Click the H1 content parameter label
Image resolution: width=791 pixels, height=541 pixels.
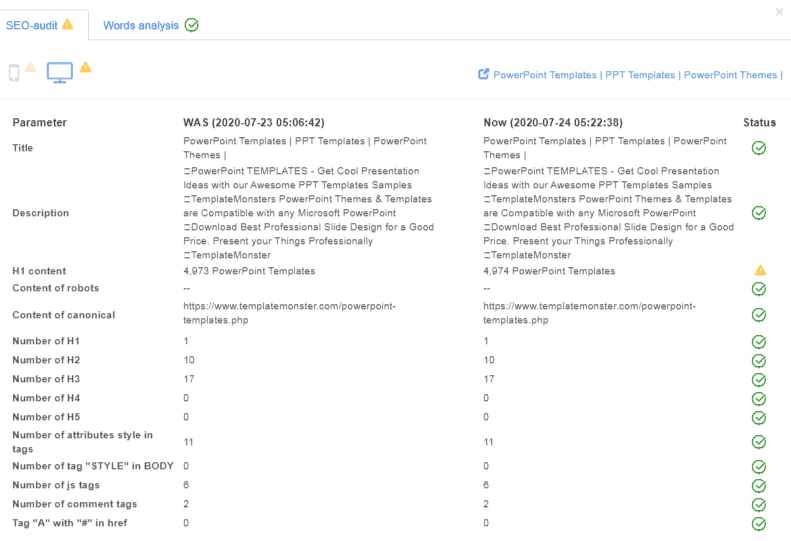39,271
